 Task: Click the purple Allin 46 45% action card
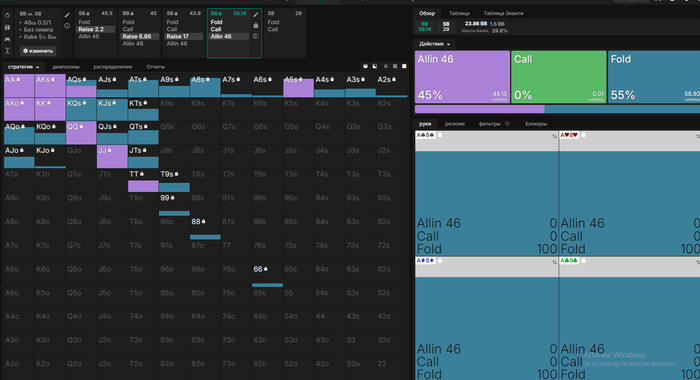click(462, 77)
